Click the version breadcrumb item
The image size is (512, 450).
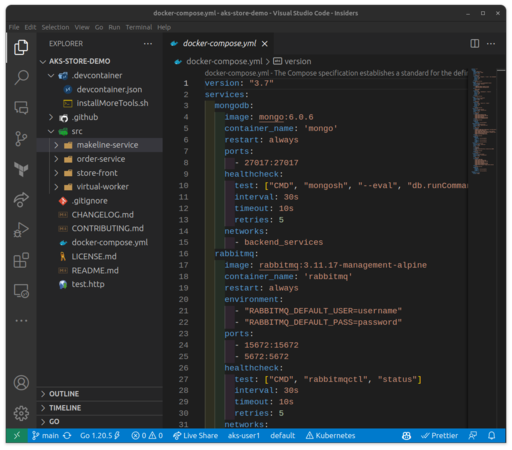[x=292, y=62]
